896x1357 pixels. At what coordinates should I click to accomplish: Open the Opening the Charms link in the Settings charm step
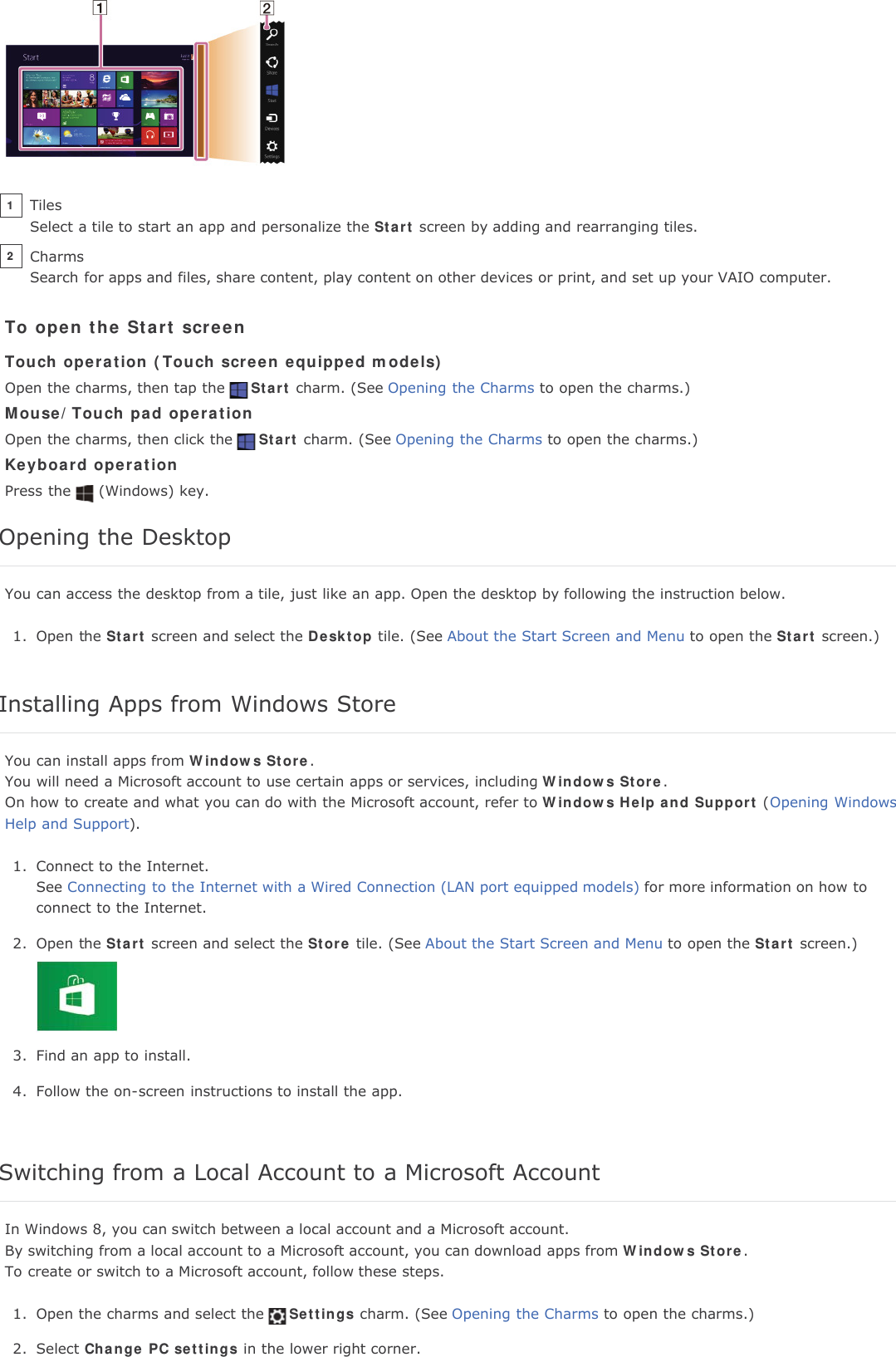[525, 1314]
